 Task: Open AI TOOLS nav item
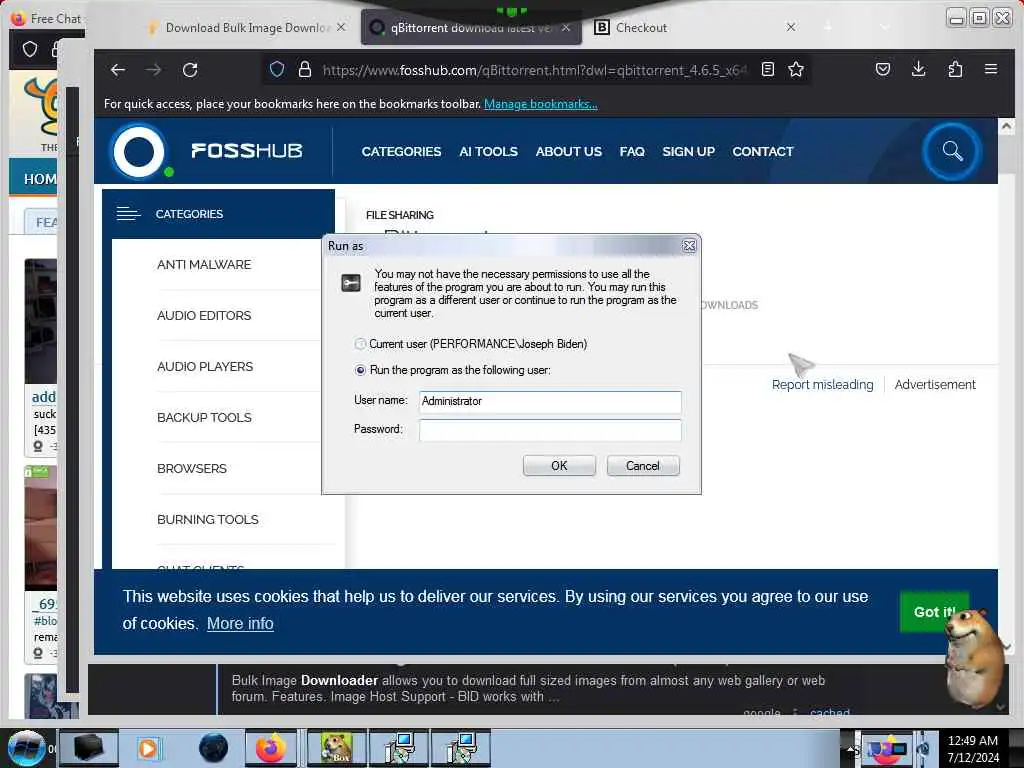pos(488,152)
